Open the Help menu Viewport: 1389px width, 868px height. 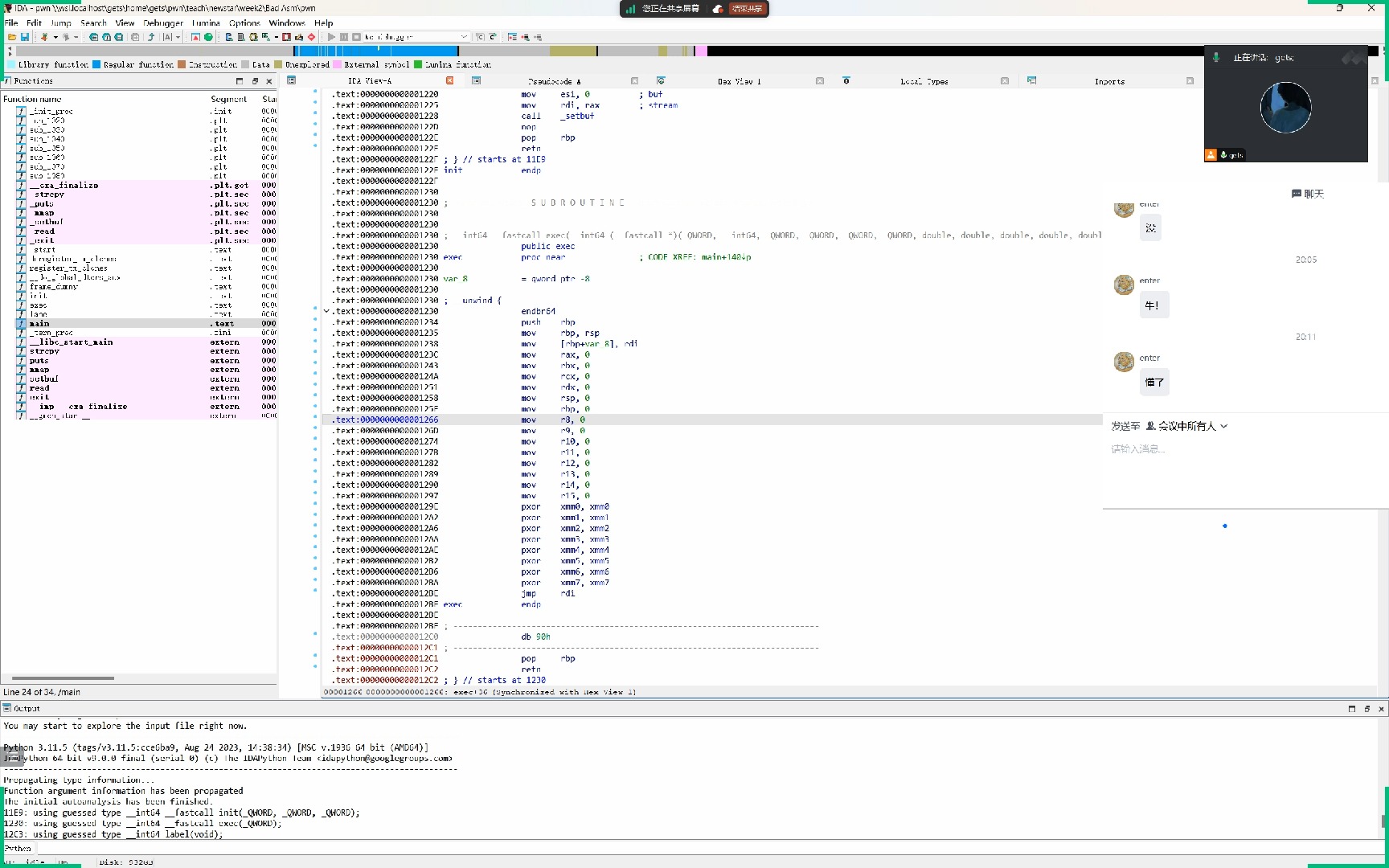pos(323,23)
